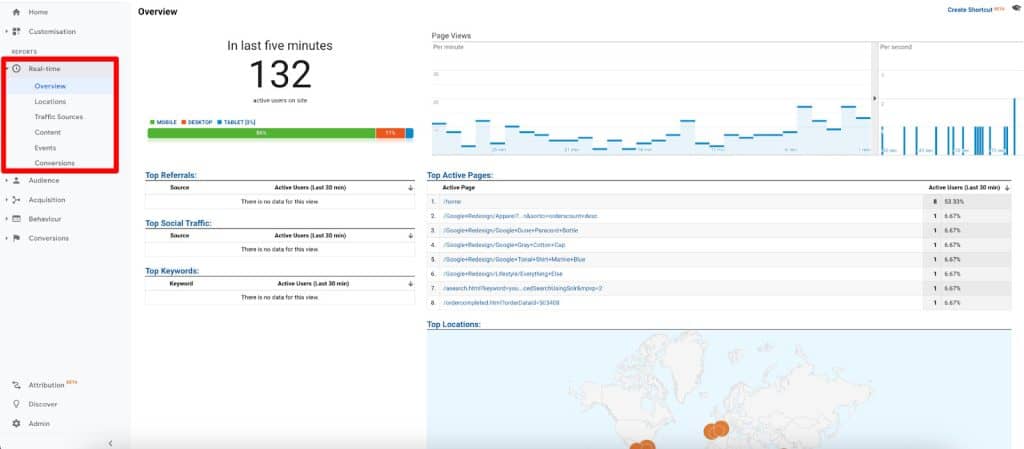This screenshot has width=1024, height=449.
Task: Click the orange desktop segment of device bar
Action: pos(391,133)
